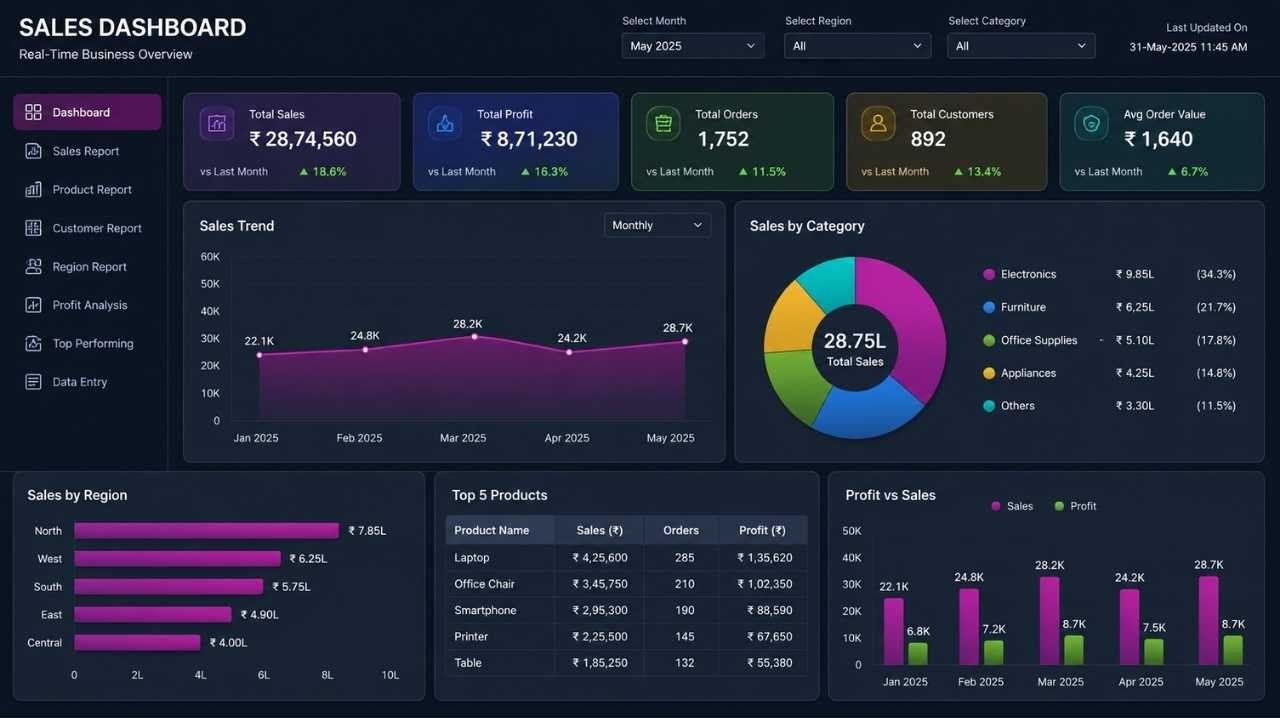
Task: Click the Electronics purple legend dot
Action: (989, 274)
